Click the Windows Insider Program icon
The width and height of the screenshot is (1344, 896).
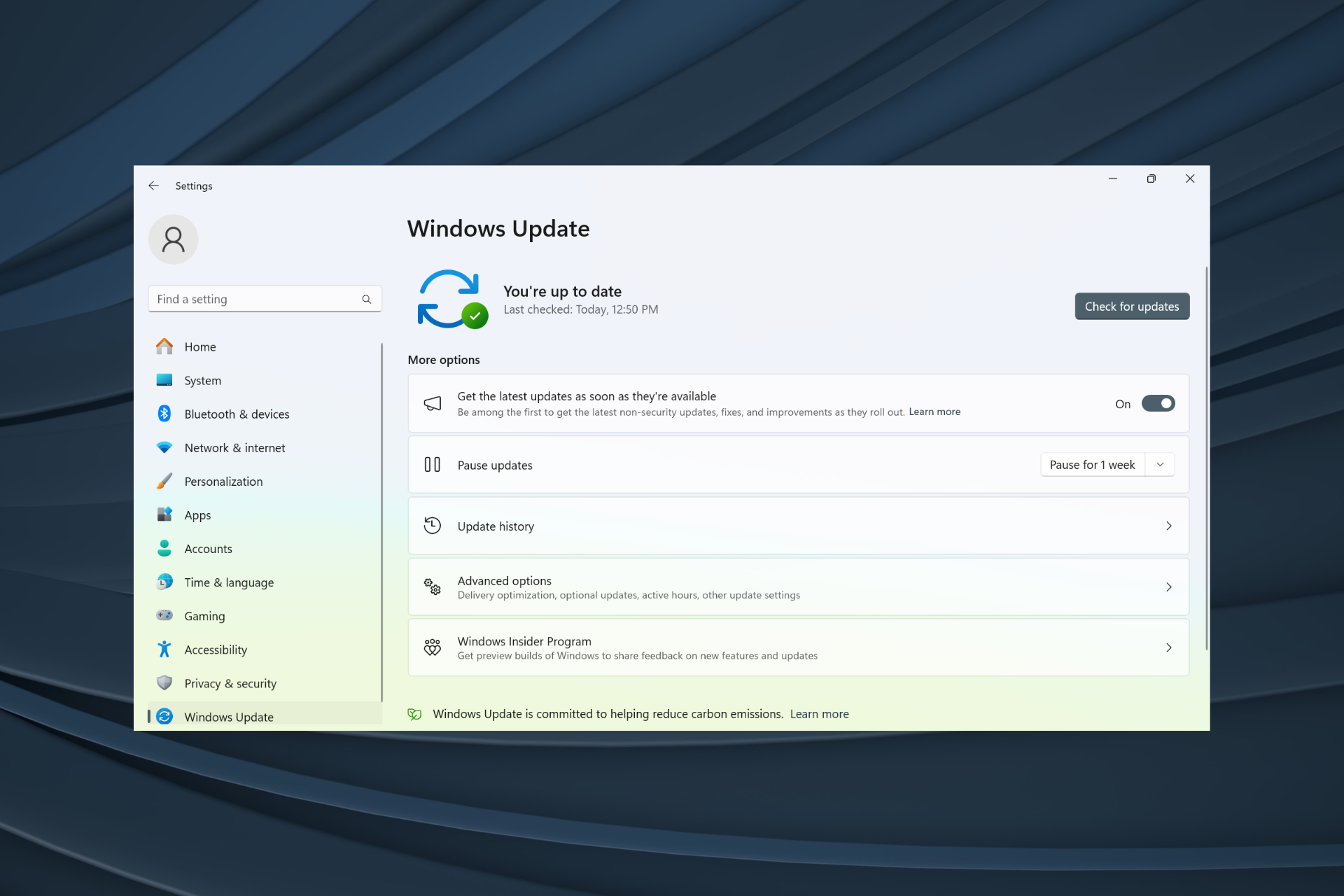point(433,647)
